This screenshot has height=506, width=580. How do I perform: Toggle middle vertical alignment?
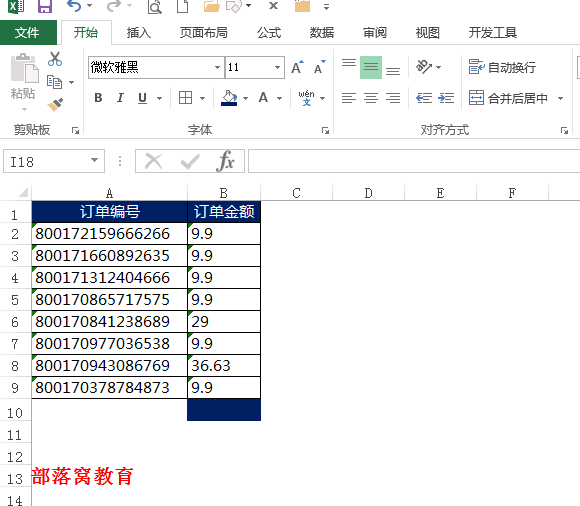coord(371,67)
